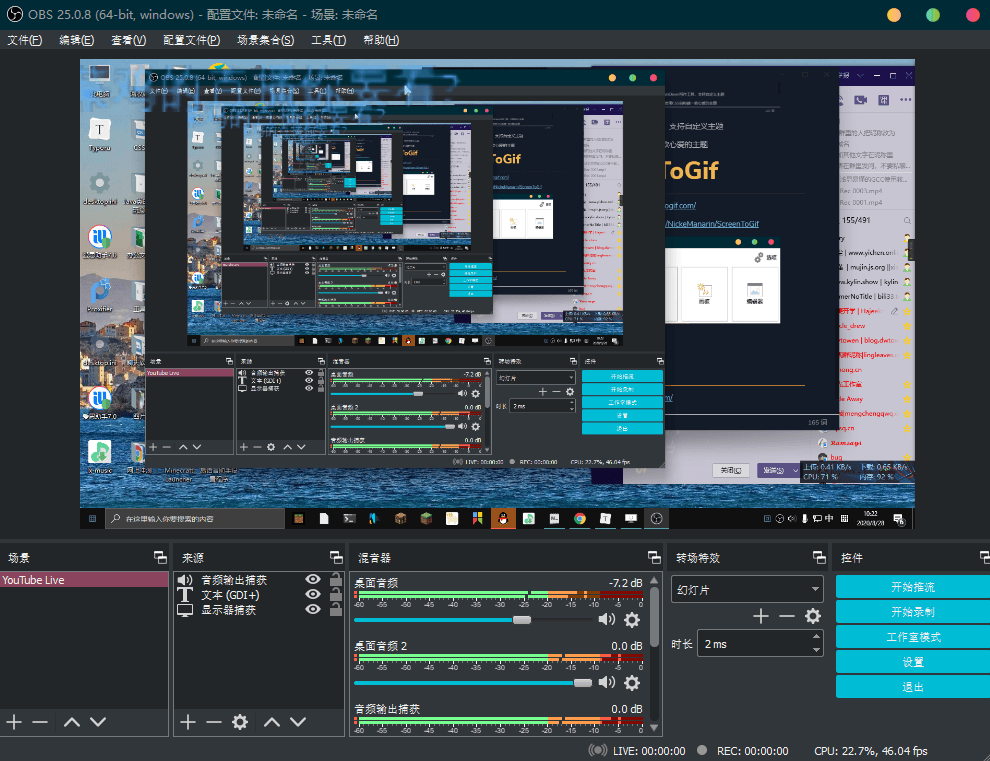Add a new source with the plus icon
Viewport: 990px width, 761px height.
[188, 722]
